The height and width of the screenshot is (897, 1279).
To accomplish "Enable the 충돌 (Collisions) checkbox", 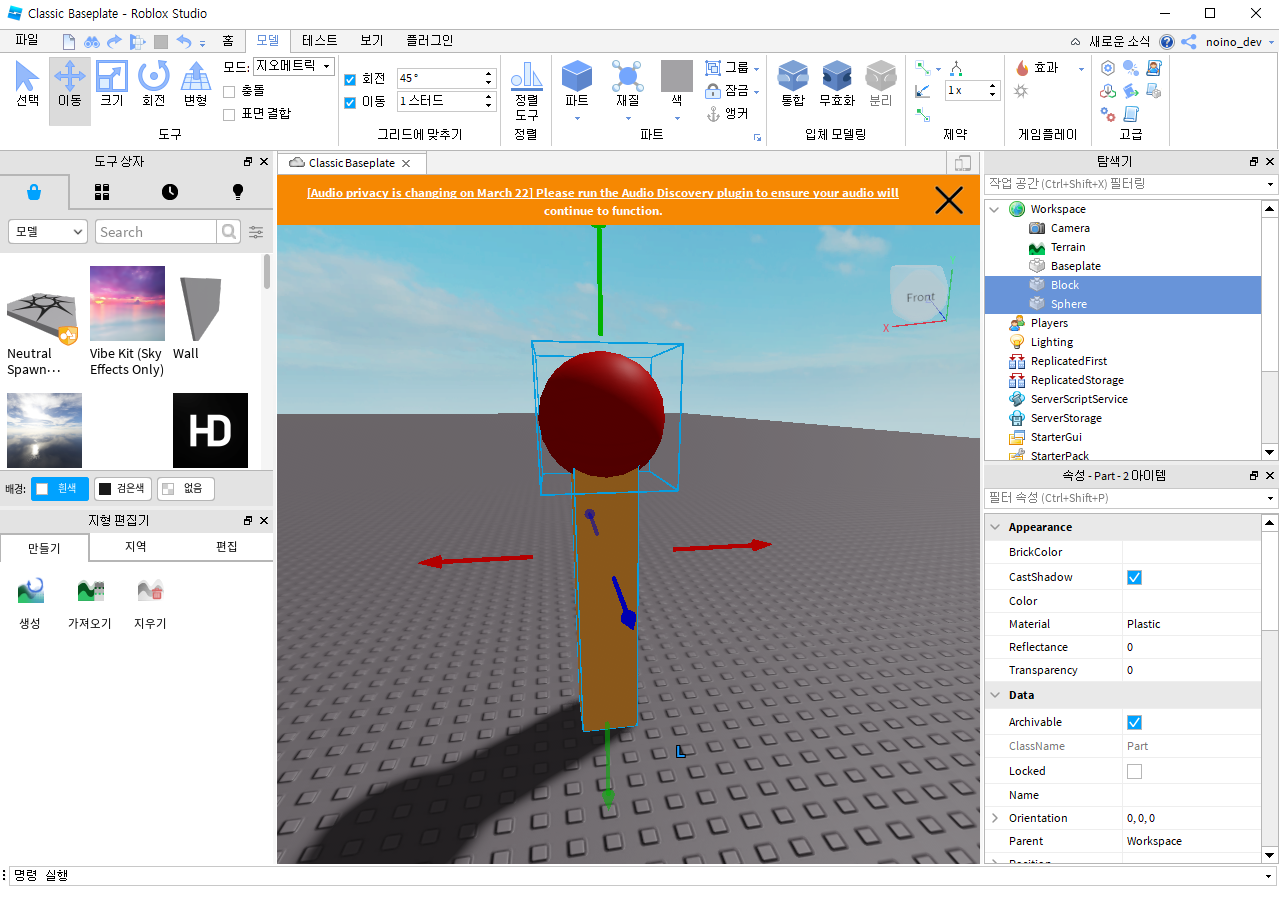I will click(x=229, y=91).
